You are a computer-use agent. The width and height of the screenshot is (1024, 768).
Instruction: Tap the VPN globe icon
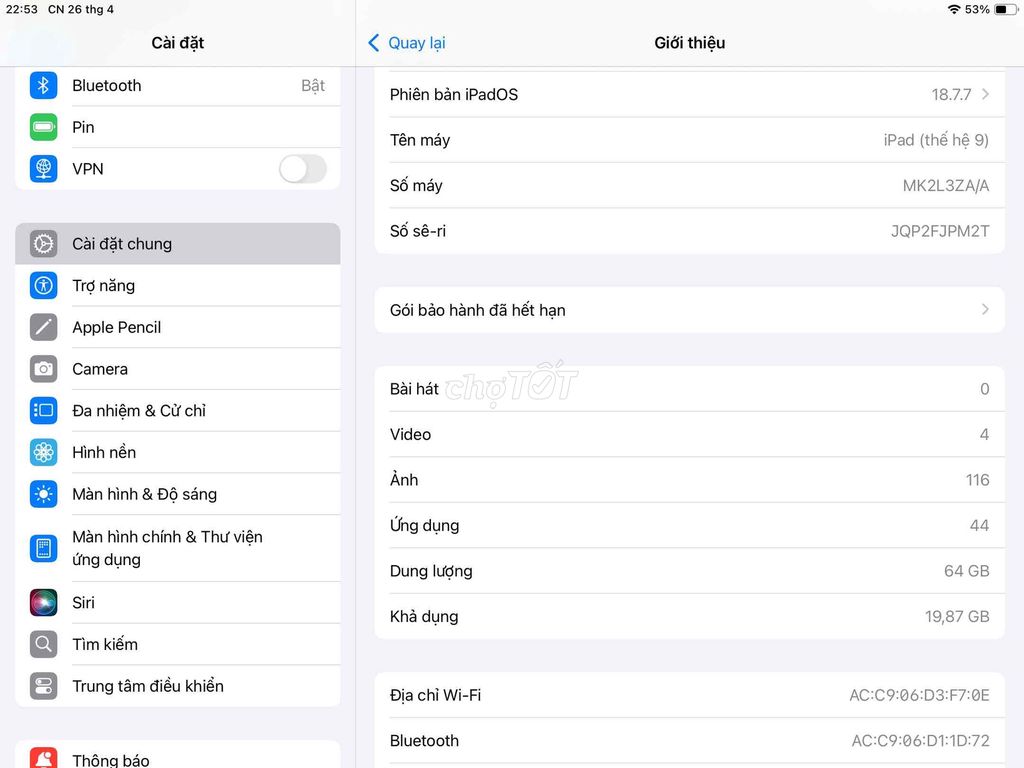pyautogui.click(x=43, y=168)
